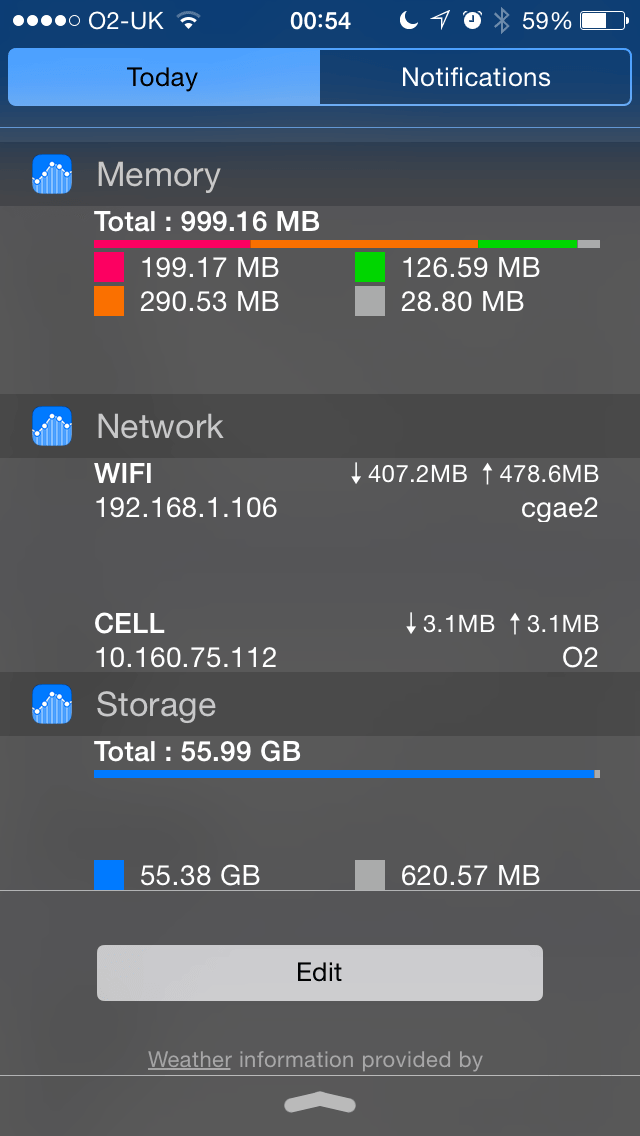Tap the Memory widget app icon

pos(52,175)
